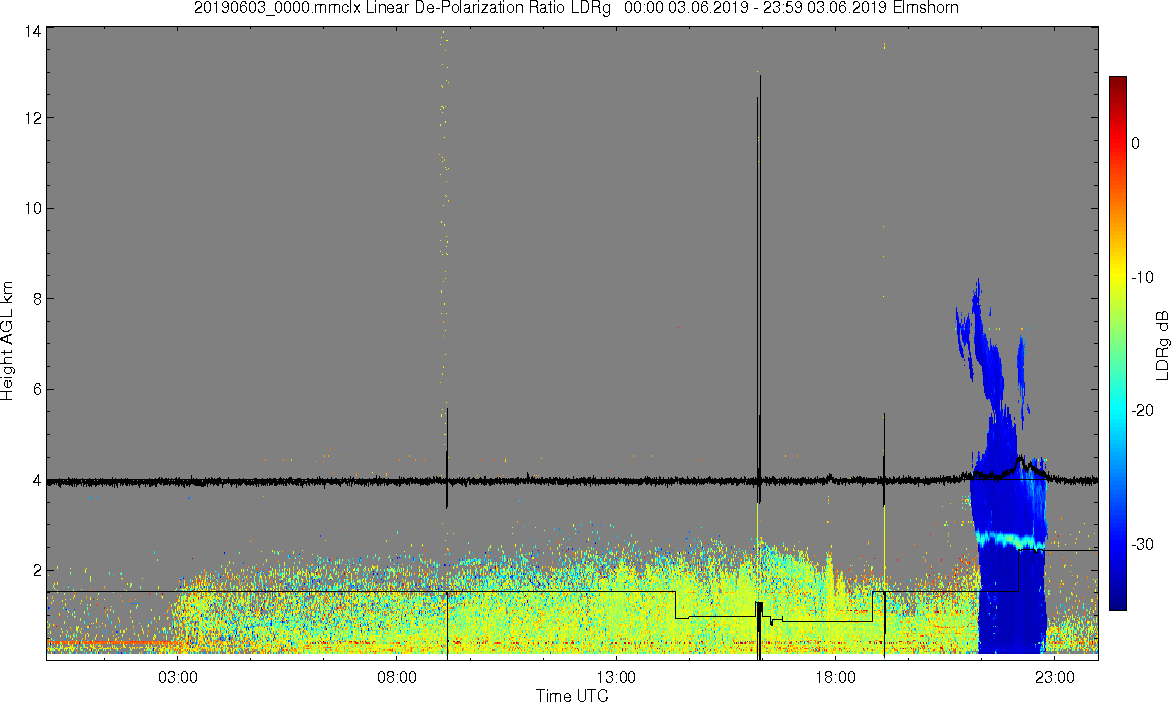Click the '4' height tick label
Viewport: 1171px width, 702px height.
tap(37, 480)
